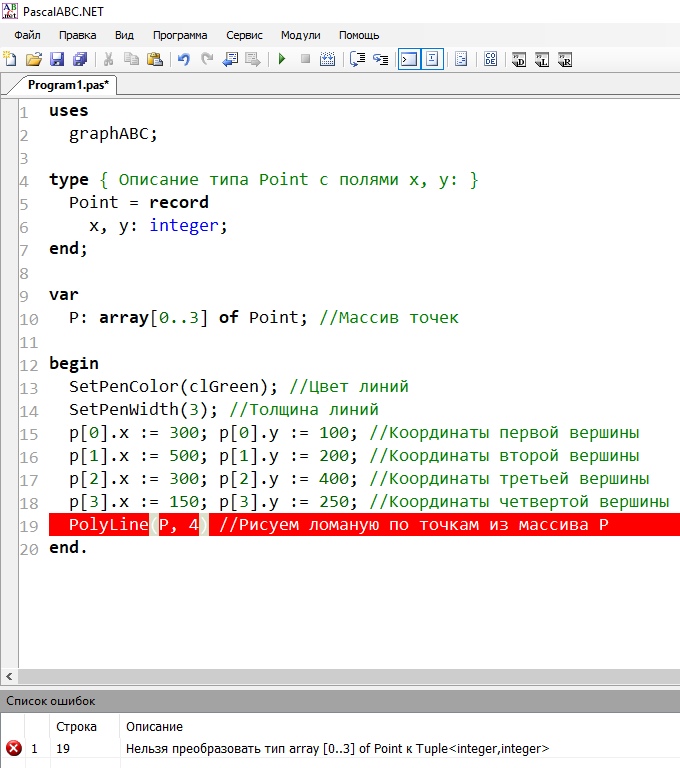Save the program with the floppy disk icon
680x768 pixels.
click(57, 59)
